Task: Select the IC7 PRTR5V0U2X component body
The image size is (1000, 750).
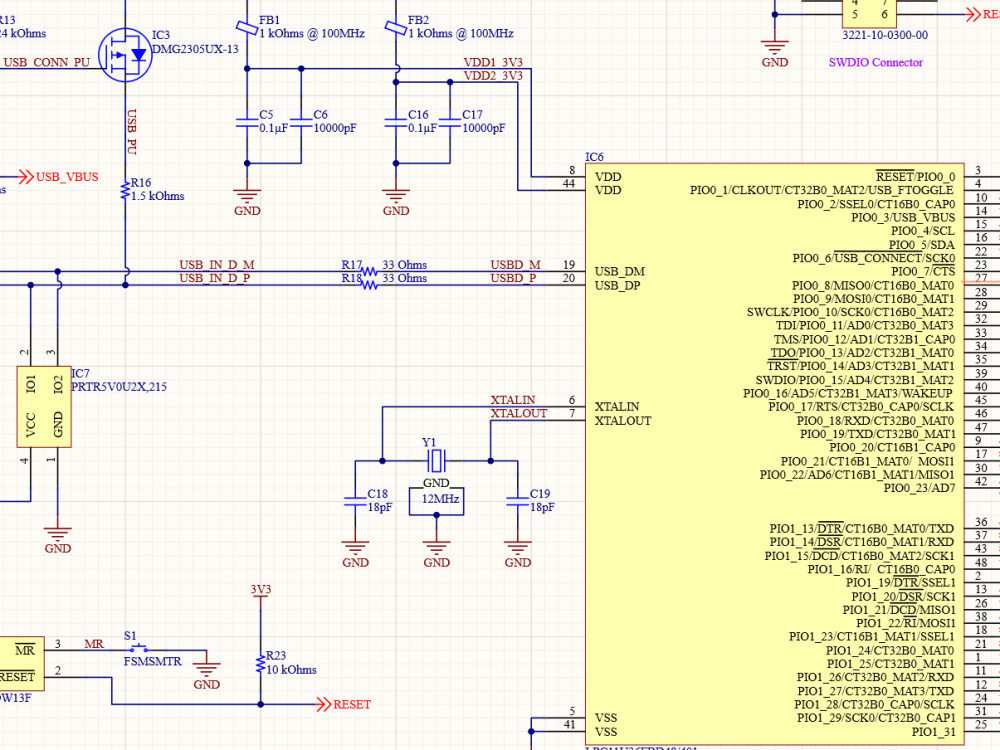Action: pyautogui.click(x=44, y=407)
